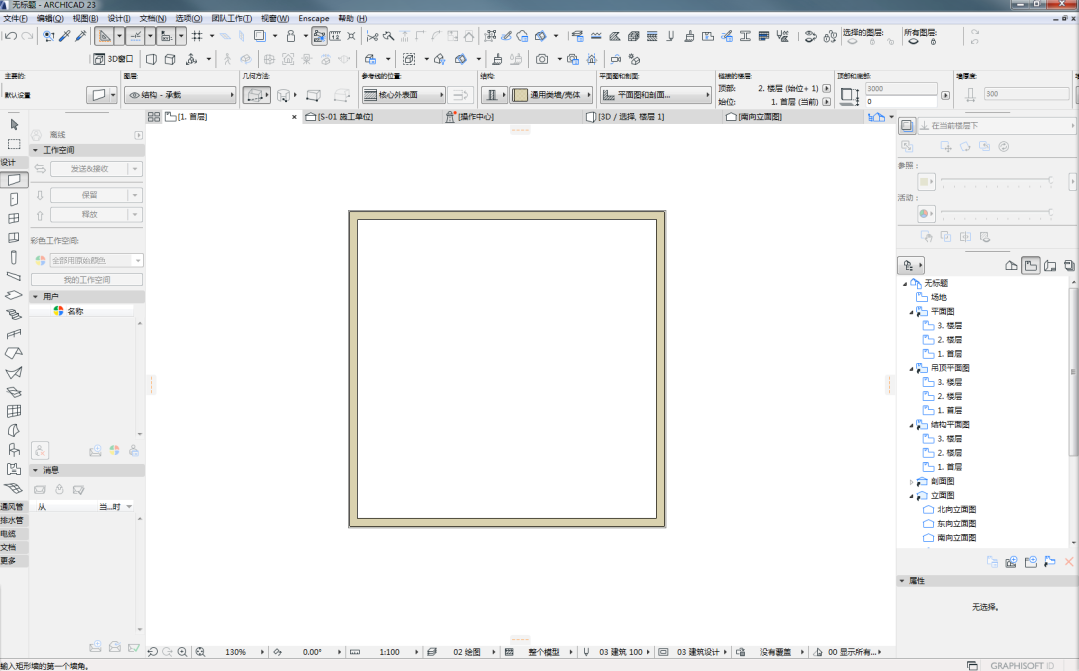Click the wall bottom offset field showing 0

[x=900, y=101]
